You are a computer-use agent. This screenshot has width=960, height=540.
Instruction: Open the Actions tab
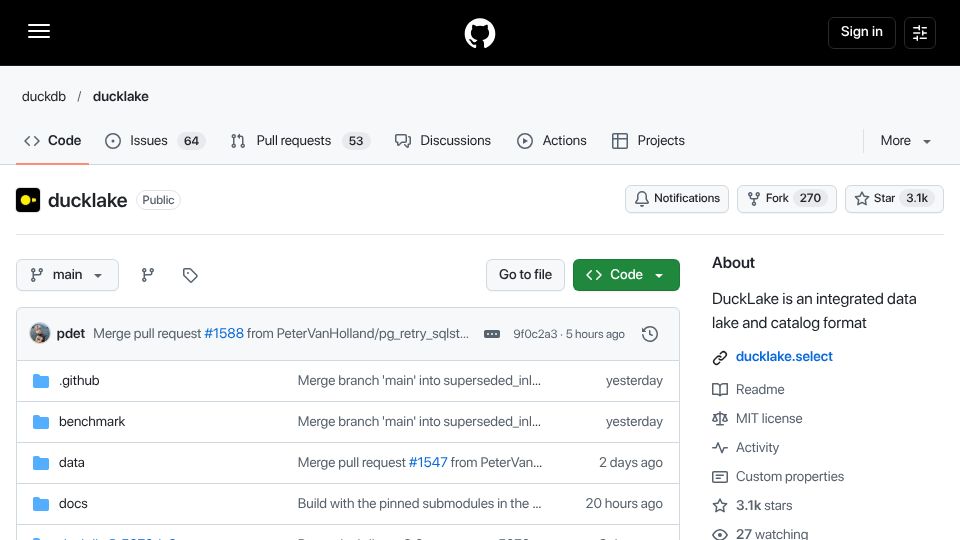[x=552, y=141]
